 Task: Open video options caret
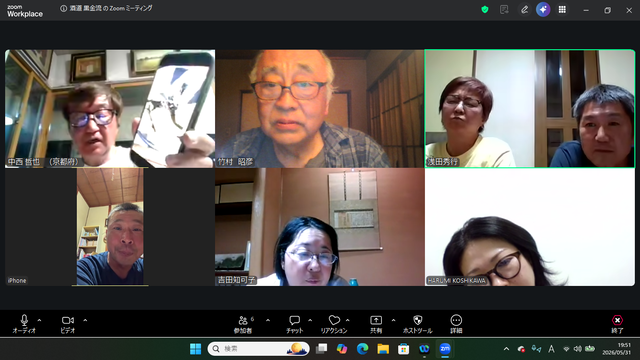coord(85,320)
